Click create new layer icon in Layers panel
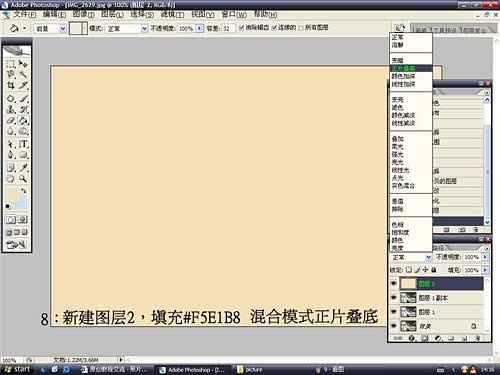Screen dimensions: 500x375 pos(464,338)
